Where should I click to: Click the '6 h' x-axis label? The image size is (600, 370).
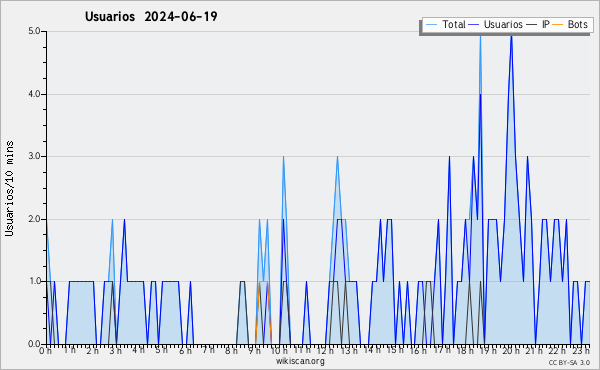(x=186, y=351)
